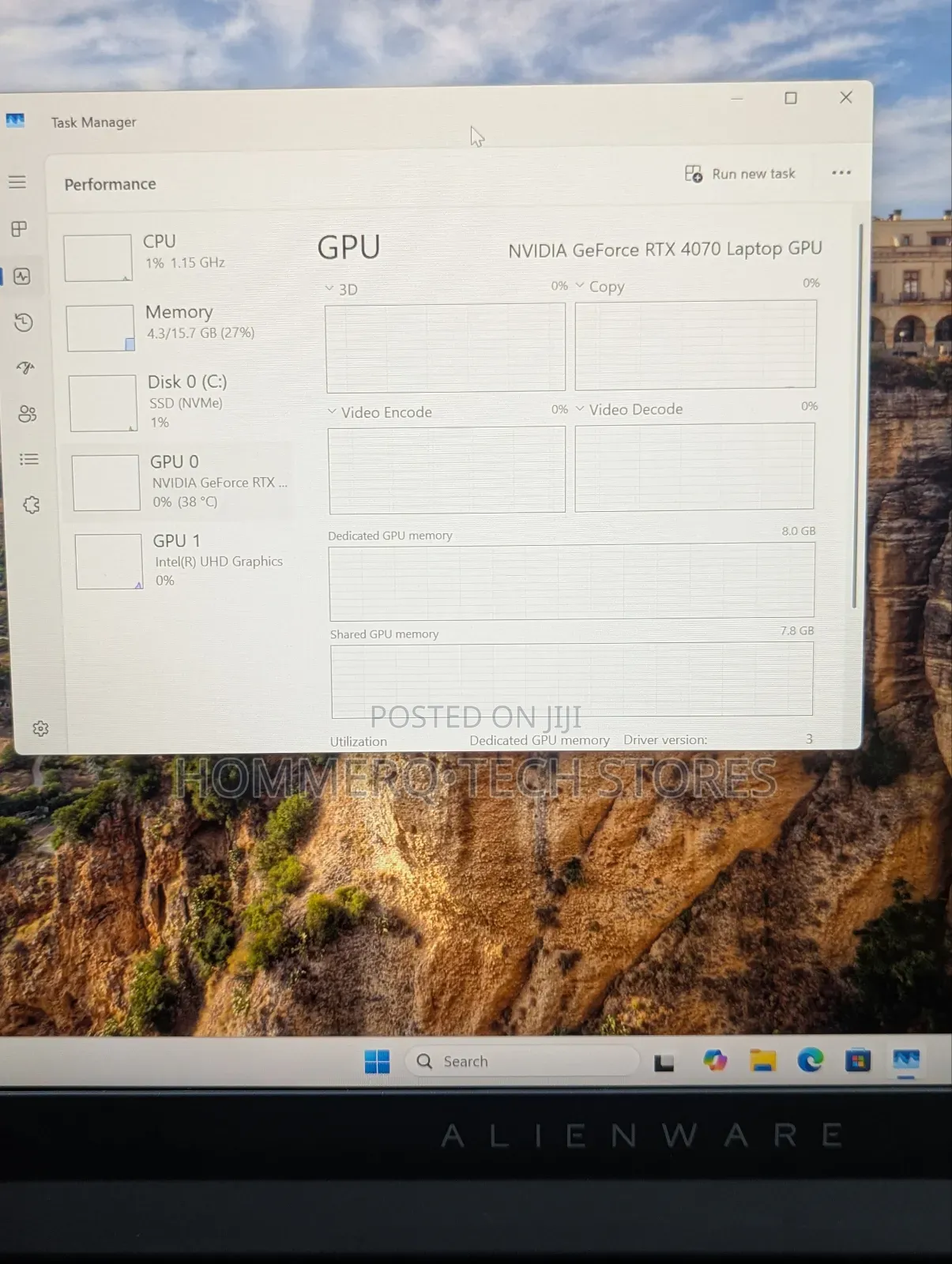The height and width of the screenshot is (1264, 952).
Task: Click the NVIDIA GeForce RTX 4070 Laptop GPU title
Action: 665,250
